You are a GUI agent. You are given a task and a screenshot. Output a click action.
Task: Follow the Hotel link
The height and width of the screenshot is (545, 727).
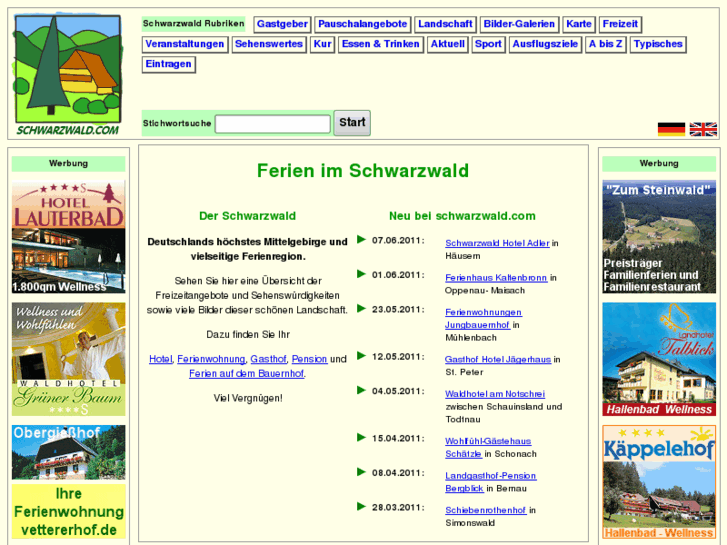pos(160,359)
